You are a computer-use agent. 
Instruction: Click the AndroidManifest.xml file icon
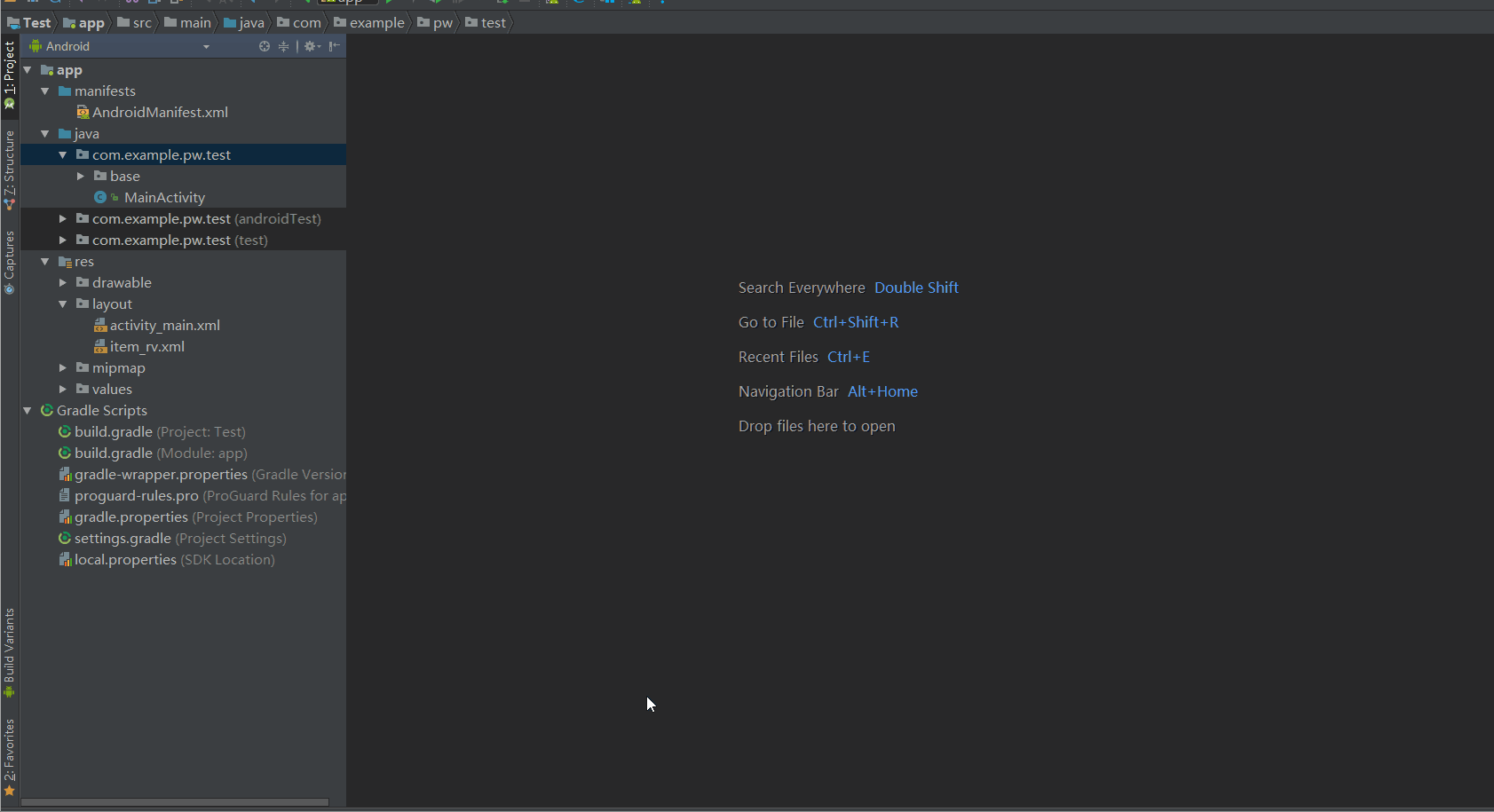click(83, 113)
